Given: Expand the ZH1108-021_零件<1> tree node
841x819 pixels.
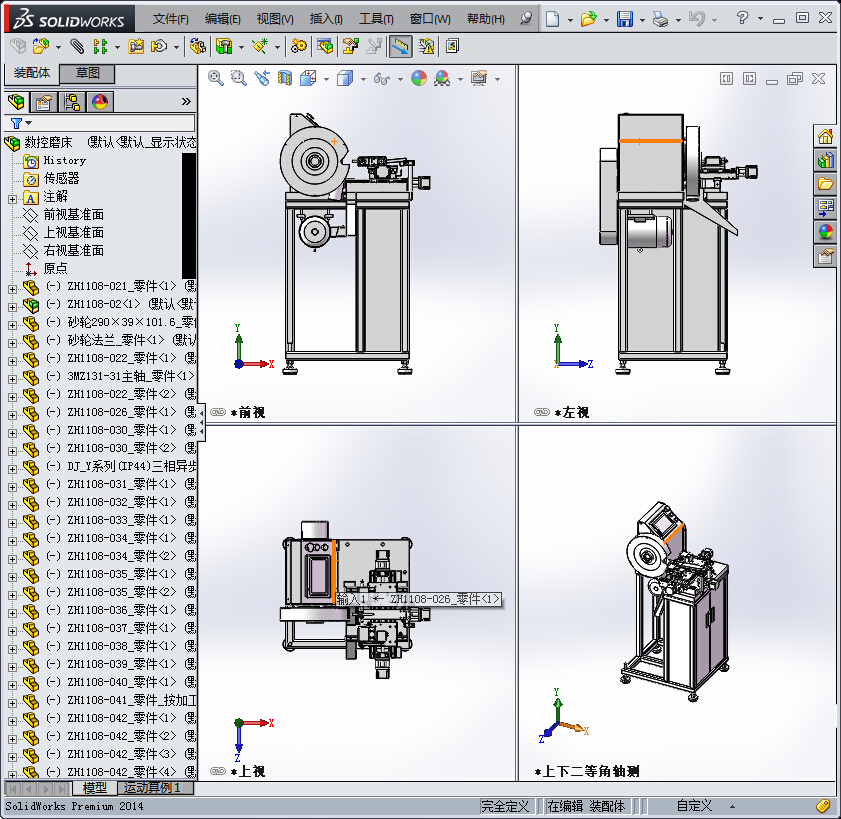Looking at the screenshot, I should pyautogui.click(x=12, y=289).
